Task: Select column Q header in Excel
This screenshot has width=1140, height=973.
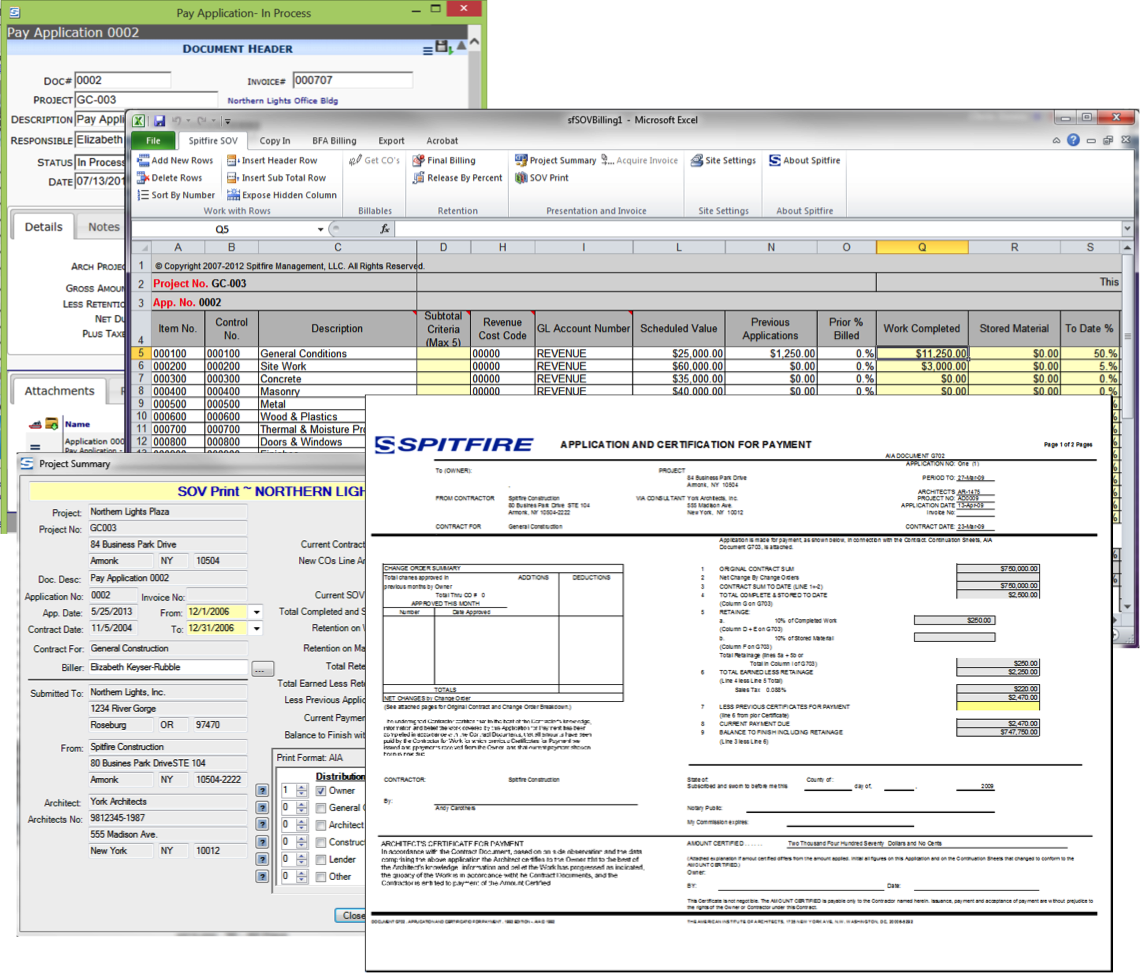Action: coord(922,247)
